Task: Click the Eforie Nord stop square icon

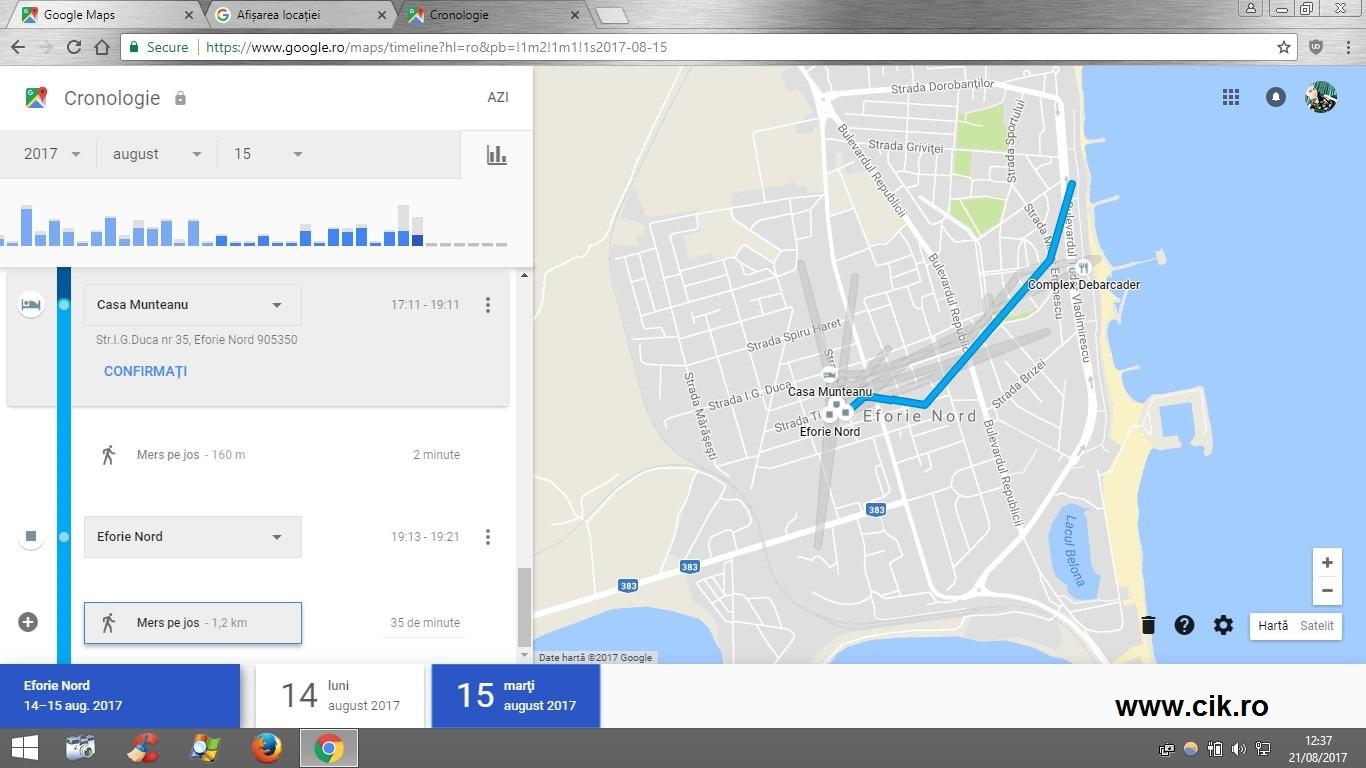Action: point(31,537)
